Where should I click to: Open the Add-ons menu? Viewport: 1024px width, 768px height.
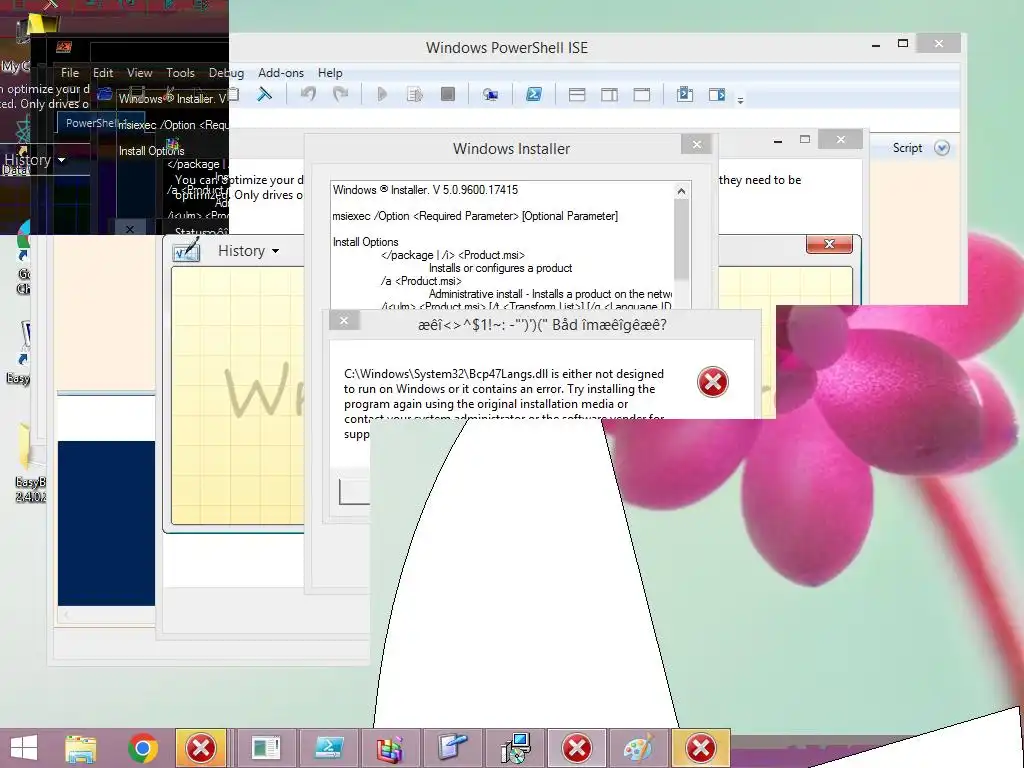[281, 72]
